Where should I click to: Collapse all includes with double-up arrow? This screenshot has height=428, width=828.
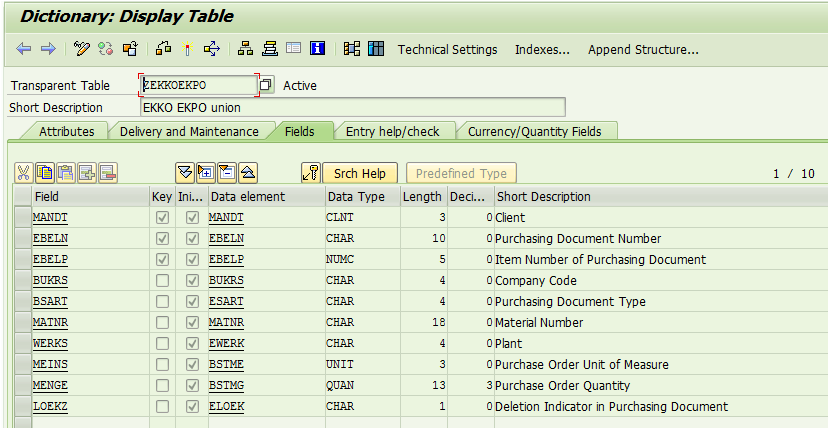point(248,173)
